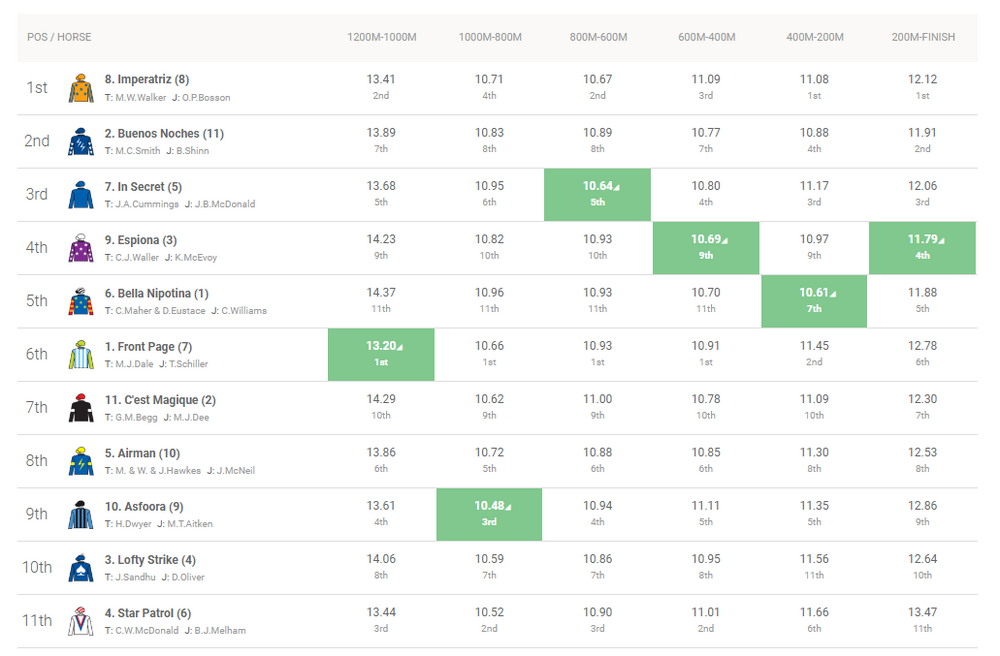Image resolution: width=1000 pixels, height=656 pixels.
Task: Sort by 200M-FINISH column header
Action: [x=922, y=37]
